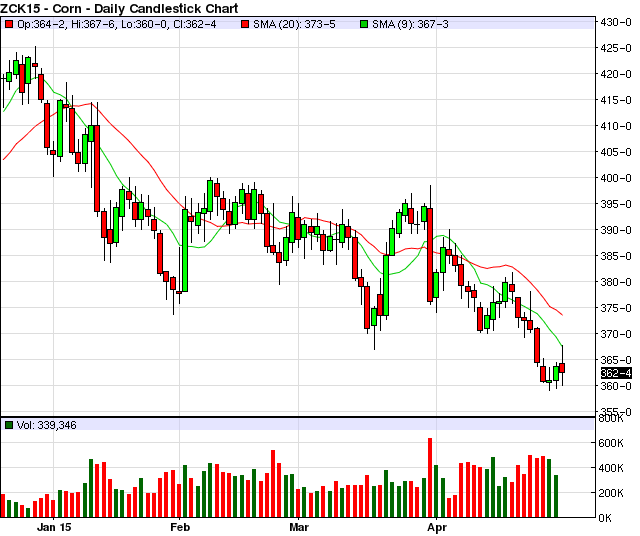Image resolution: width=640 pixels, height=536 pixels.
Task: Click the 415-0 price axis label
Action: (616, 100)
